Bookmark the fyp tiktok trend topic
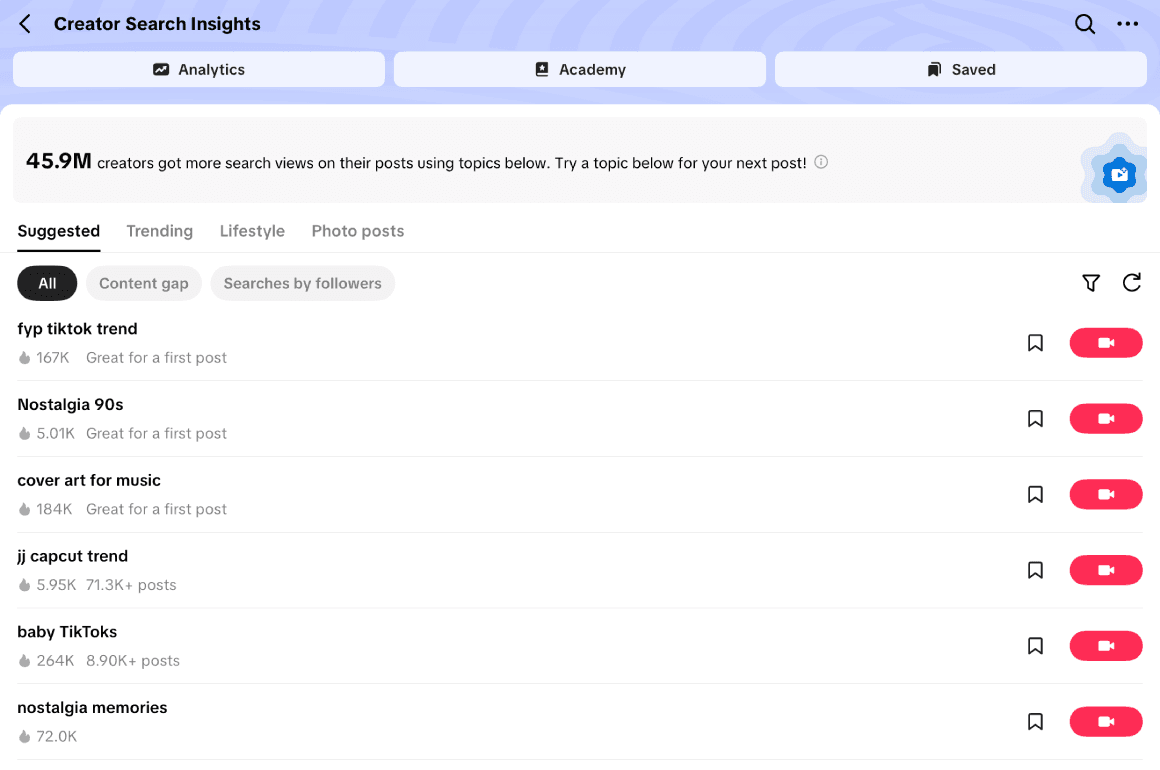Screen dimensions: 1160x770 tap(1035, 343)
